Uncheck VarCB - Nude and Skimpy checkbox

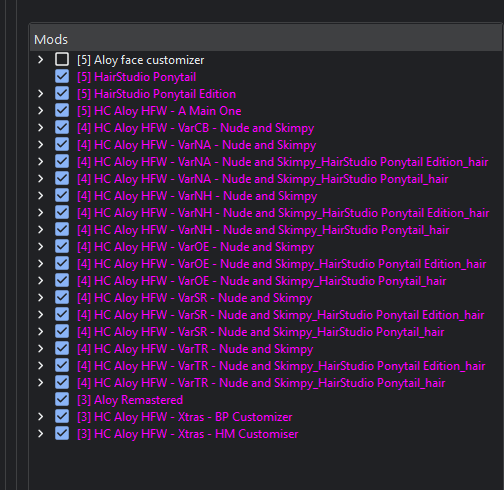(62, 128)
